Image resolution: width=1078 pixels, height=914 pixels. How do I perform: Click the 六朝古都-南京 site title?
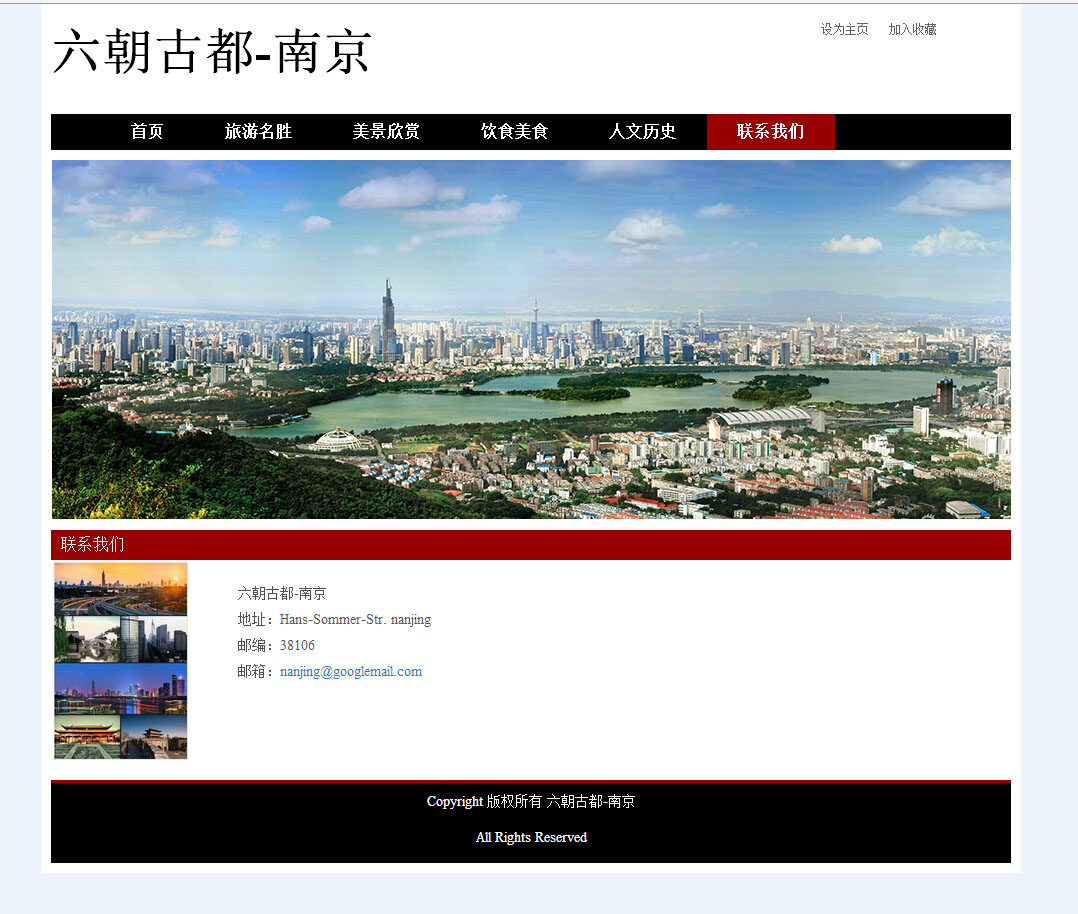pos(212,52)
